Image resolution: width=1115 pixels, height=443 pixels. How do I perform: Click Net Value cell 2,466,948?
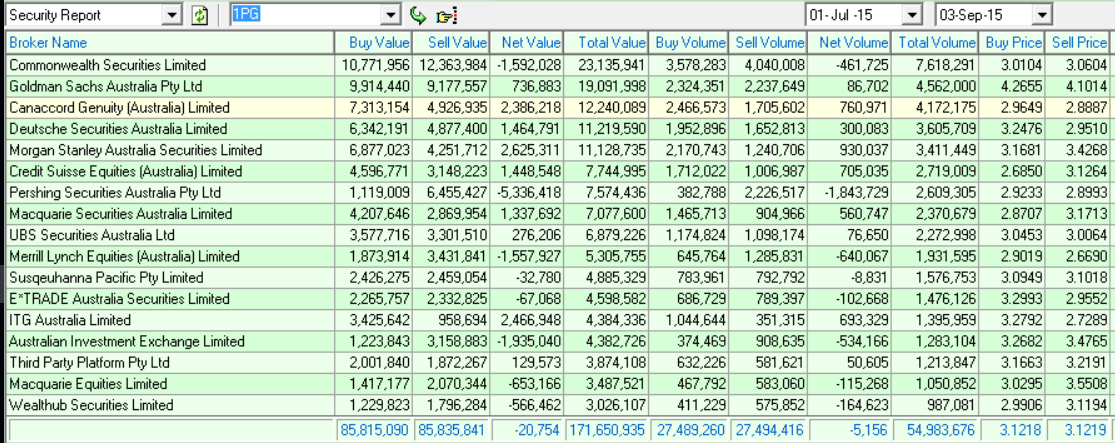pos(526,320)
